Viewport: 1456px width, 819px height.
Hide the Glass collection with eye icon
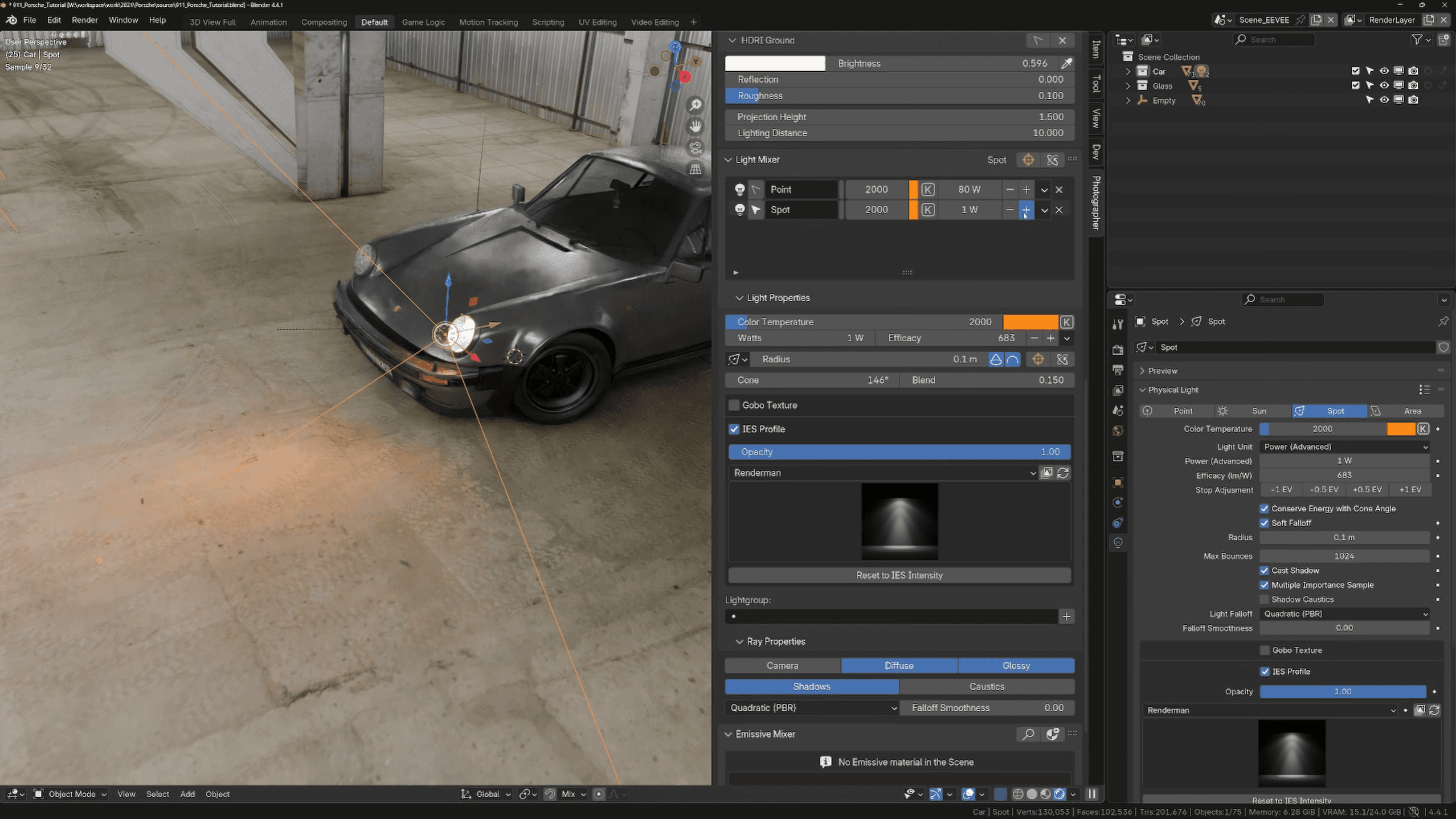coord(1384,85)
